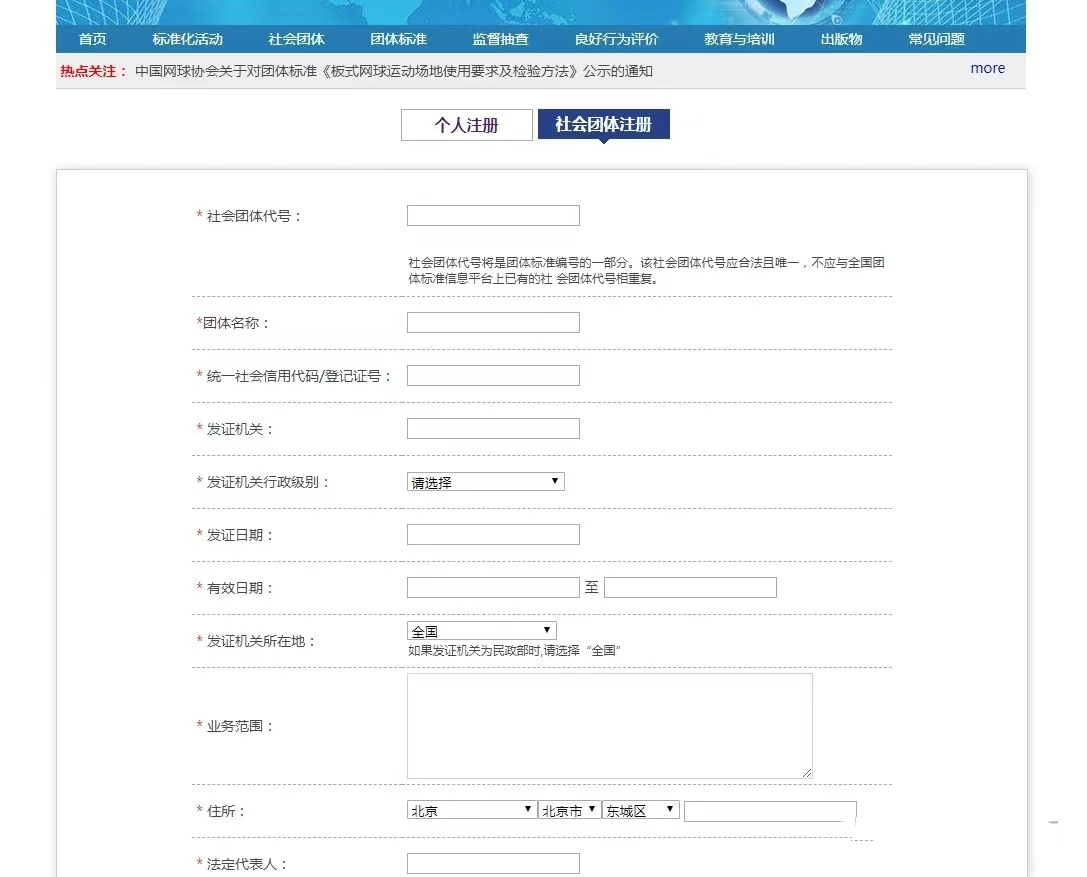Click the 统一社会信用代码/登记证号 input box
The width and height of the screenshot is (1087, 877).
click(x=493, y=376)
